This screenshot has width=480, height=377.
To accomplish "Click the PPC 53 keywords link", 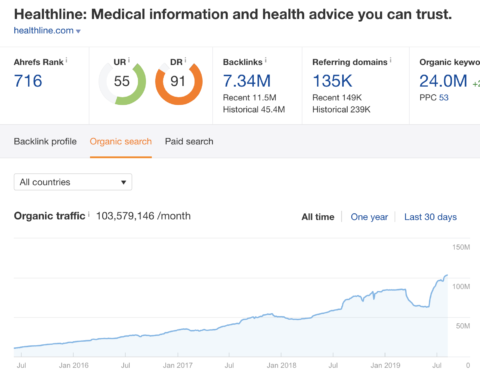I will click(444, 98).
